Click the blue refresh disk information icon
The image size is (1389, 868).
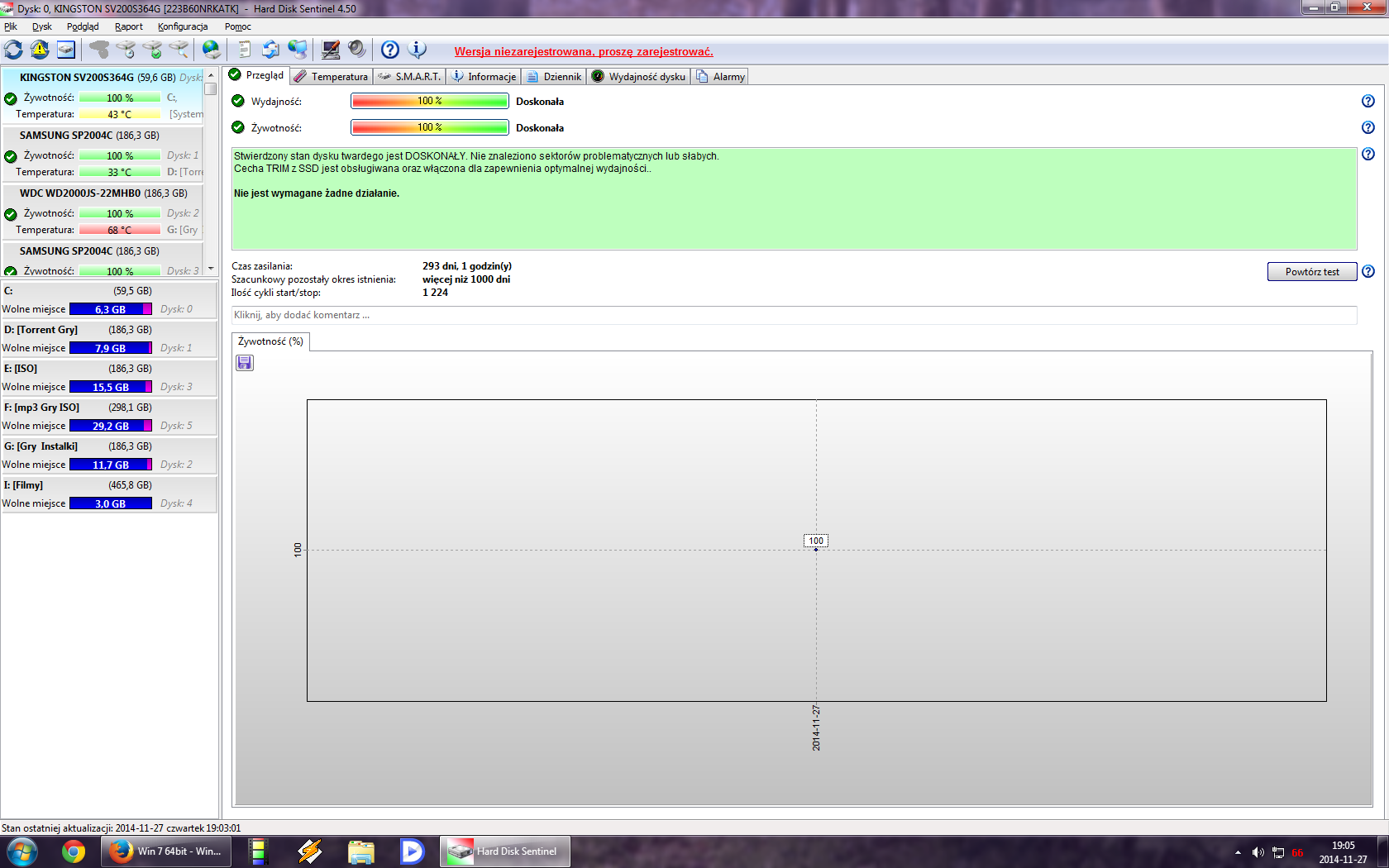(13, 50)
